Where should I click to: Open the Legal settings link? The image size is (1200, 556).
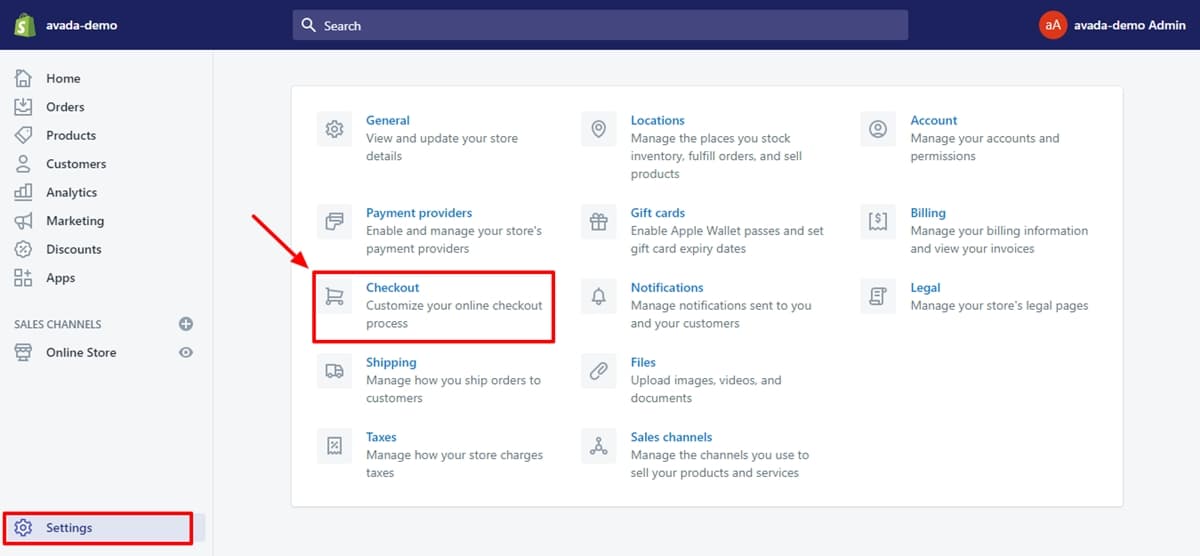point(925,288)
